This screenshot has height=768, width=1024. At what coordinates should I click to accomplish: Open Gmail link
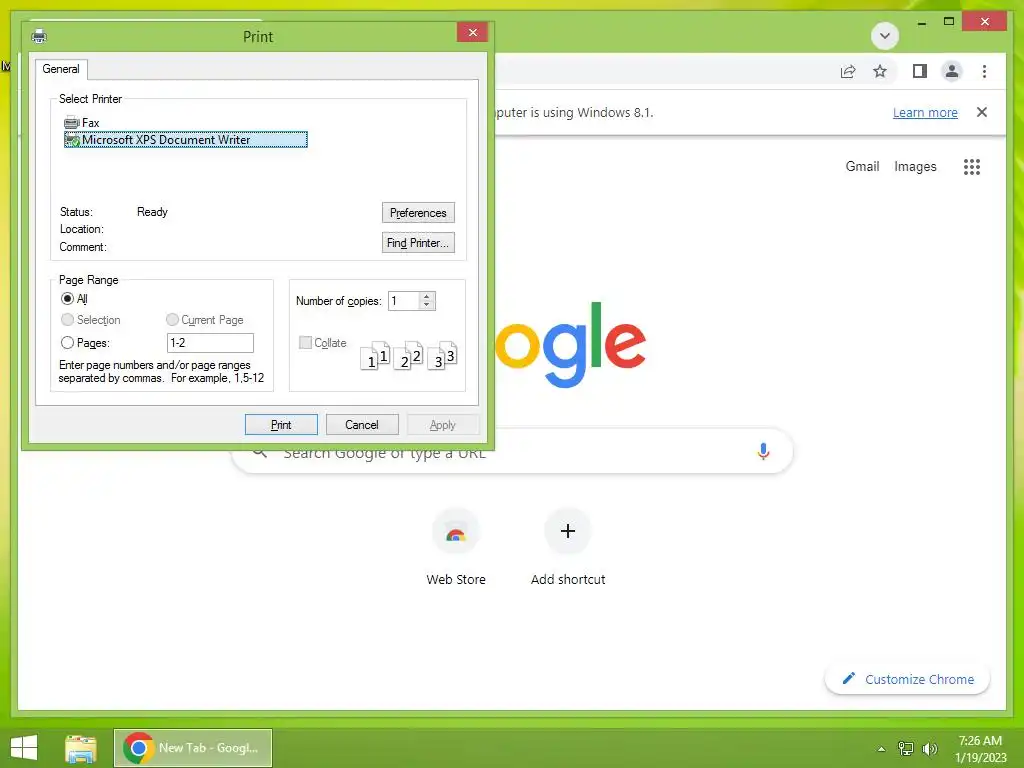pos(862,167)
